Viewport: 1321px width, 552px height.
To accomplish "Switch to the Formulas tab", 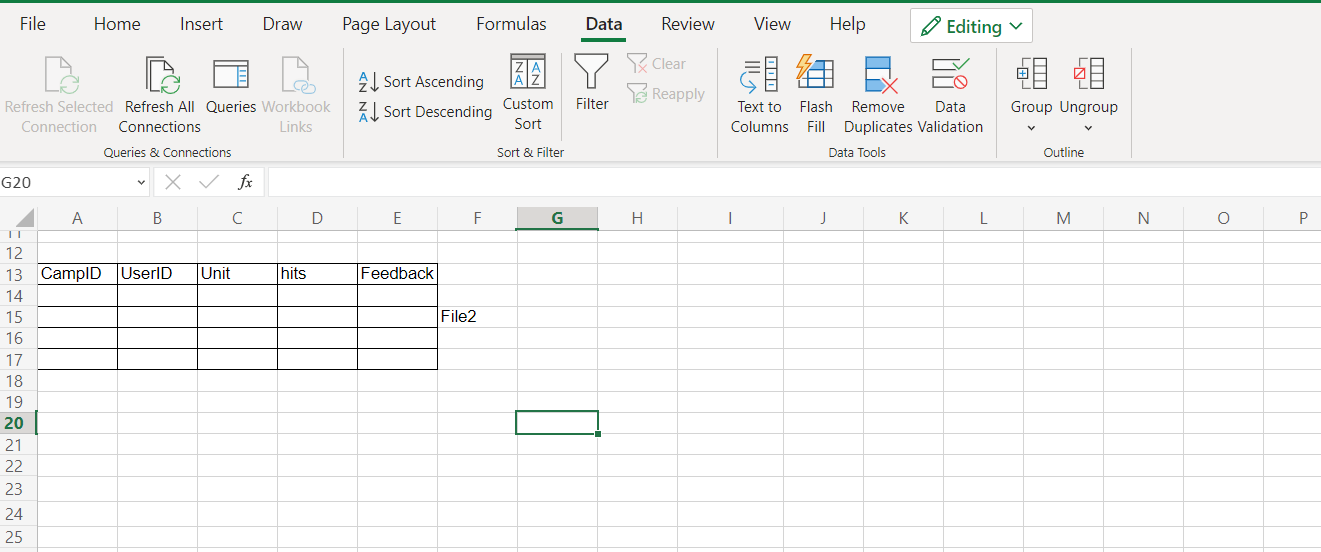I will click(511, 24).
